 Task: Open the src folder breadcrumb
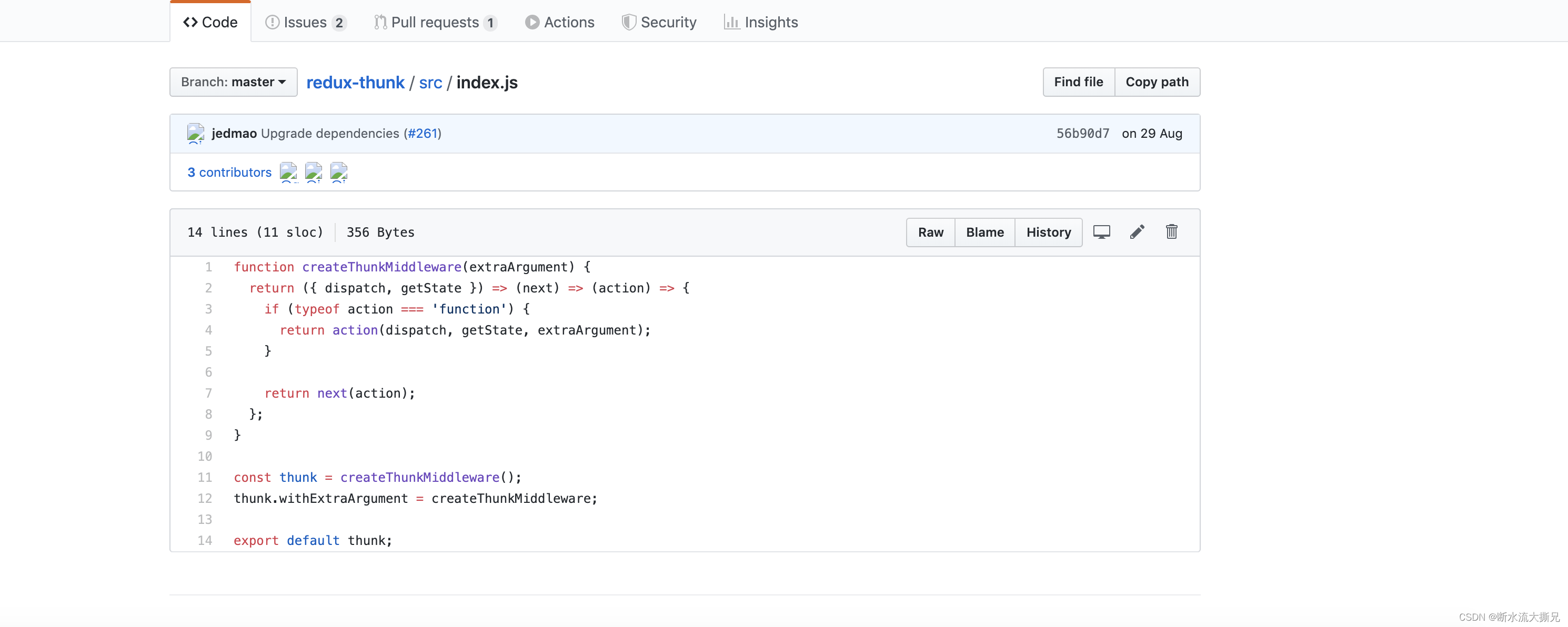click(430, 82)
